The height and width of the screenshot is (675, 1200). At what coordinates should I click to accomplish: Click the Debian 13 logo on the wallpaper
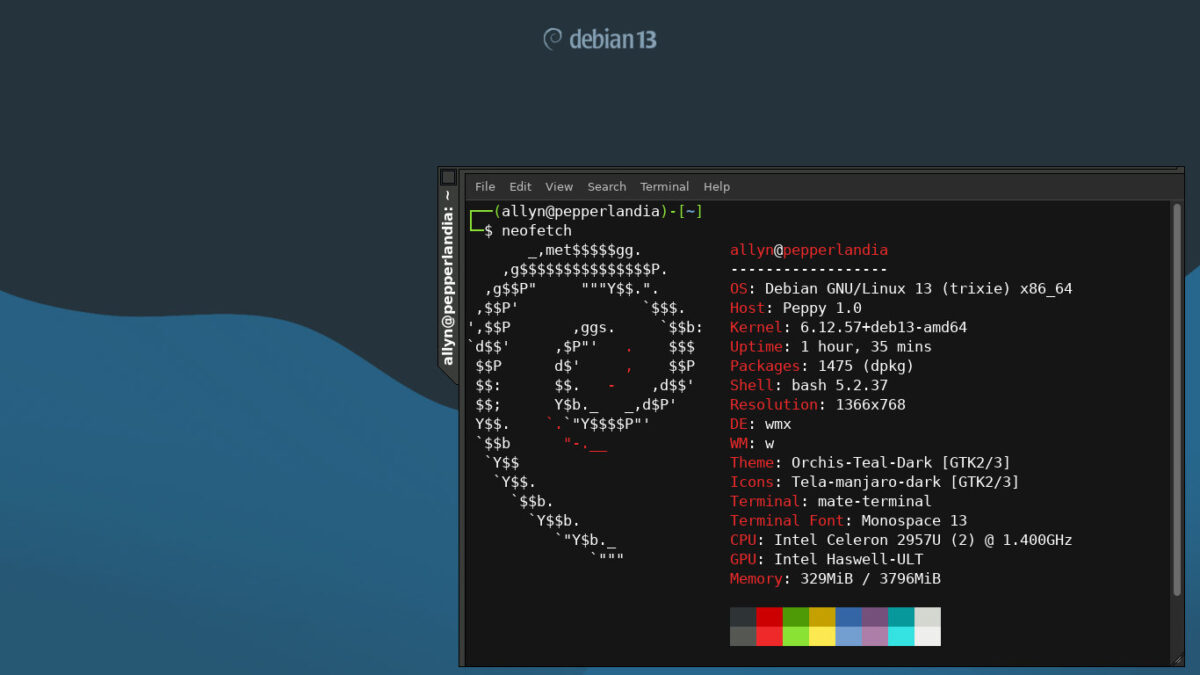pyautogui.click(x=599, y=38)
